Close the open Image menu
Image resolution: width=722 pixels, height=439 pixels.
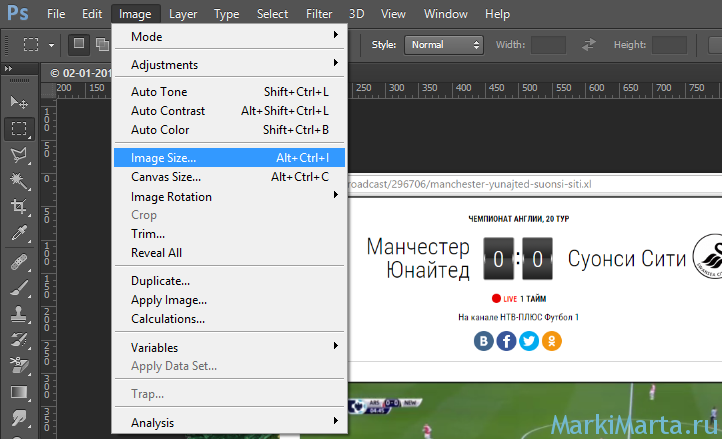coord(135,14)
